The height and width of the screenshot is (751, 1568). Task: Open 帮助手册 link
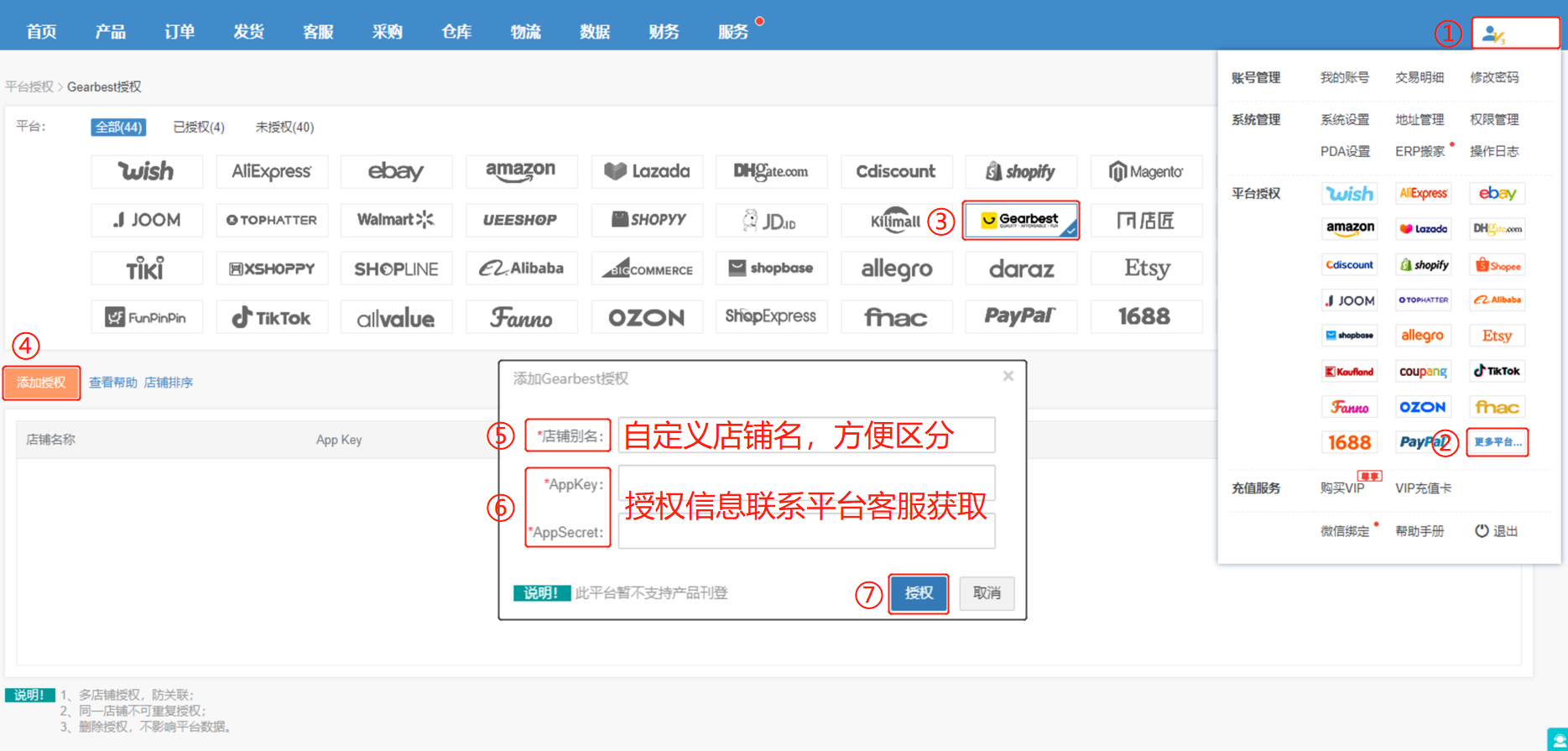tap(1420, 531)
